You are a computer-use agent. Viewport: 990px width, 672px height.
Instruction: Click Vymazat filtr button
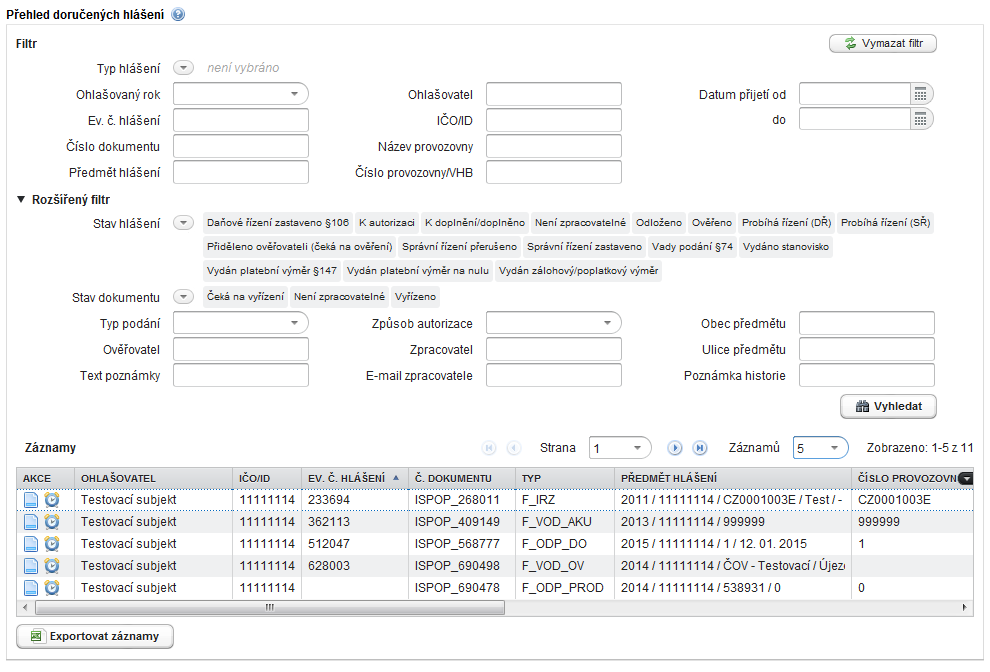pos(882,43)
